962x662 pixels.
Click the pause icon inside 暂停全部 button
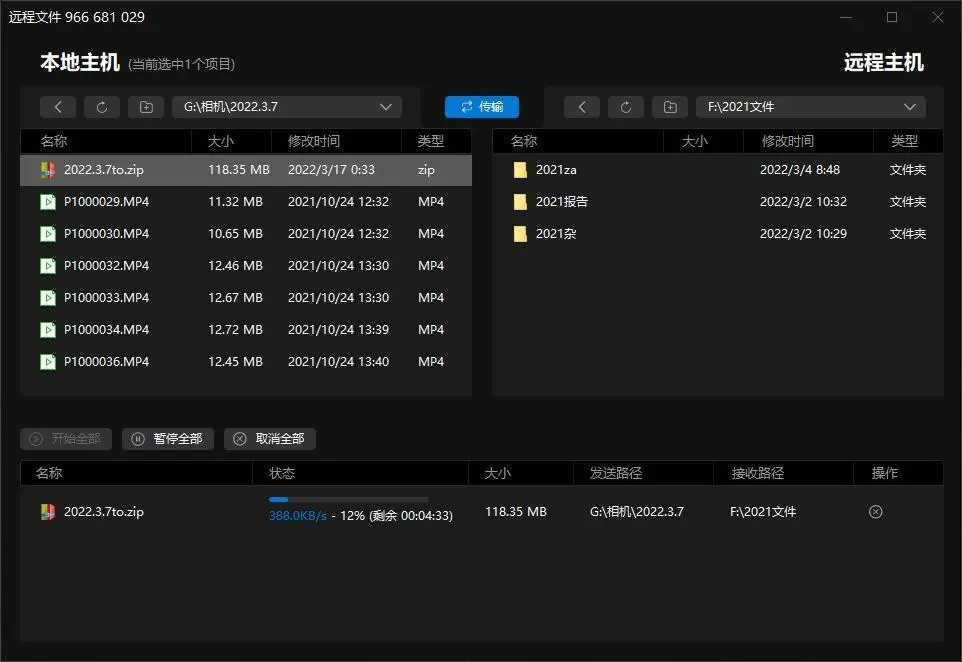(136, 439)
